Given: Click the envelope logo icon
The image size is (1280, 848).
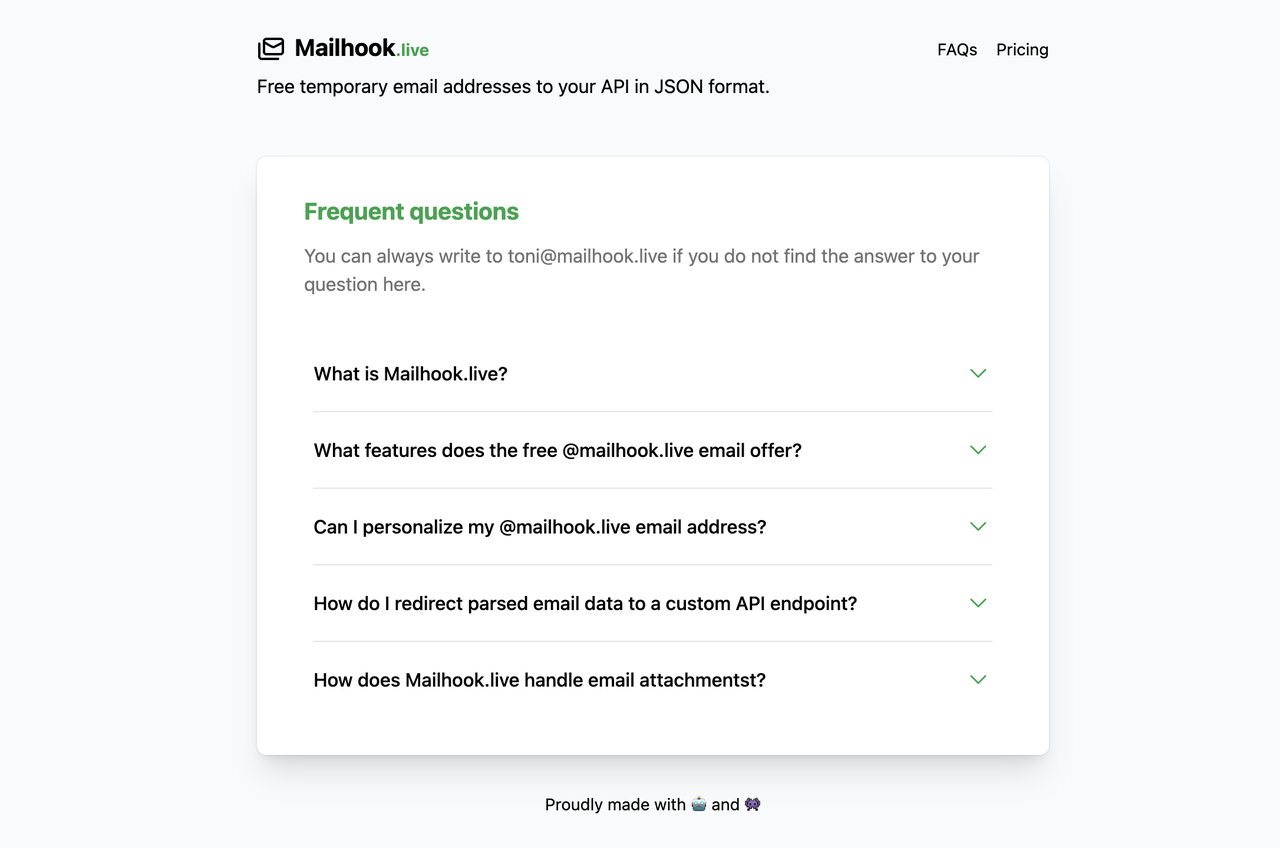Looking at the screenshot, I should tap(271, 48).
